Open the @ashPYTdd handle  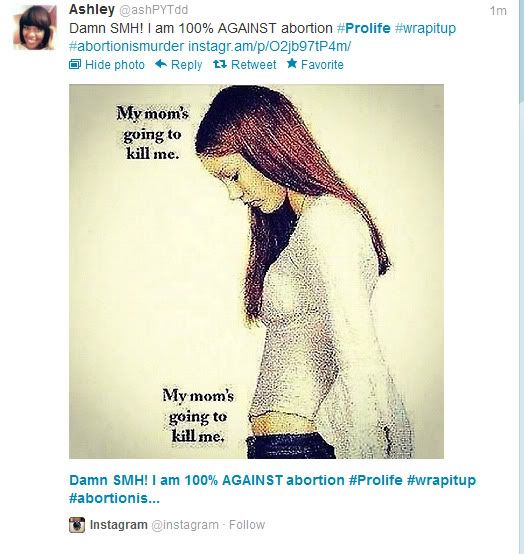click(153, 10)
